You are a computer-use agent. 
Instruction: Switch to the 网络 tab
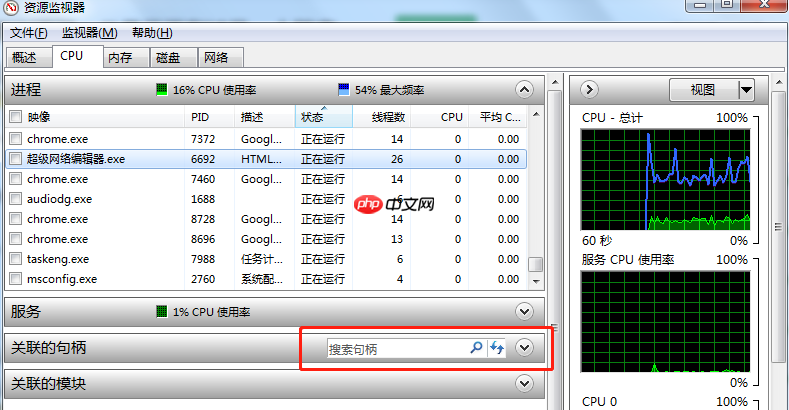pyautogui.click(x=221, y=57)
